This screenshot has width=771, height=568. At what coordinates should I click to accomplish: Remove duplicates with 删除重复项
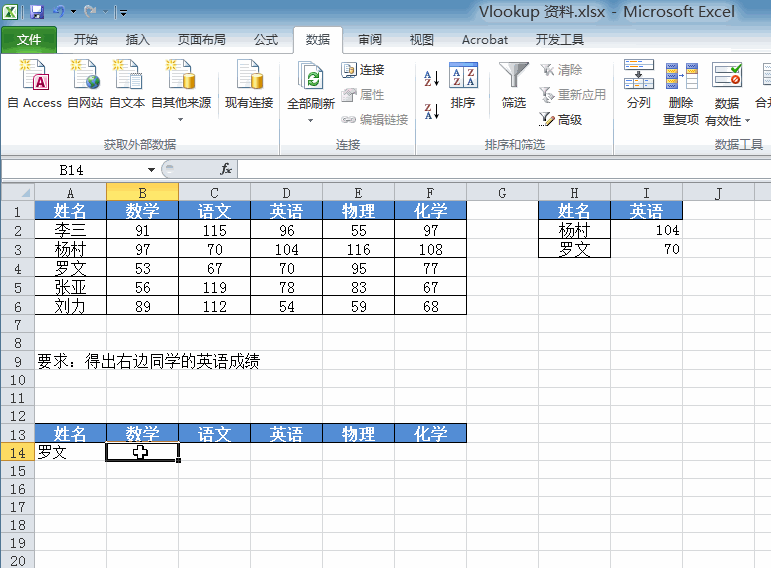(x=681, y=92)
